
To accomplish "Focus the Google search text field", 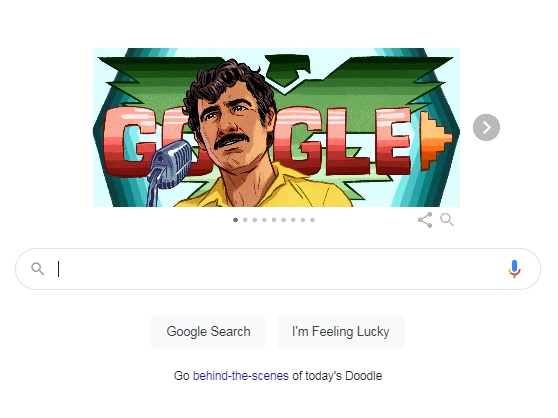I will coord(278,269).
